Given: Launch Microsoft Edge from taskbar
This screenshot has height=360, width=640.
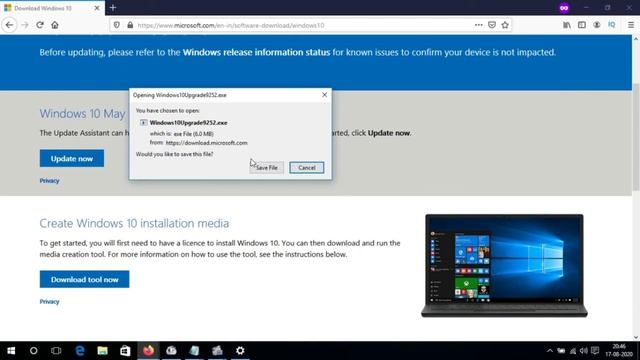Looking at the screenshot, I should (80, 351).
